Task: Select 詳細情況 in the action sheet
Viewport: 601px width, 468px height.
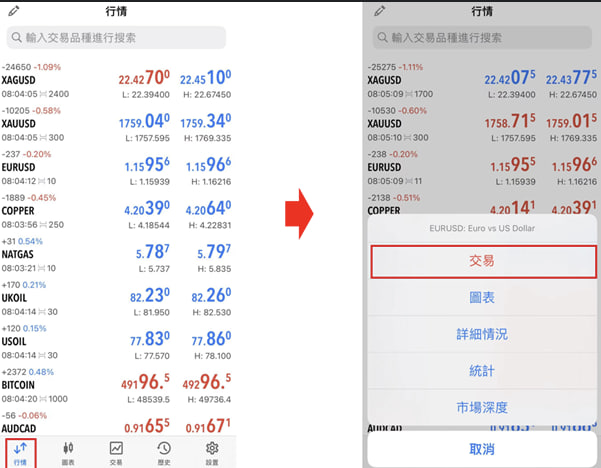Action: pos(482,334)
